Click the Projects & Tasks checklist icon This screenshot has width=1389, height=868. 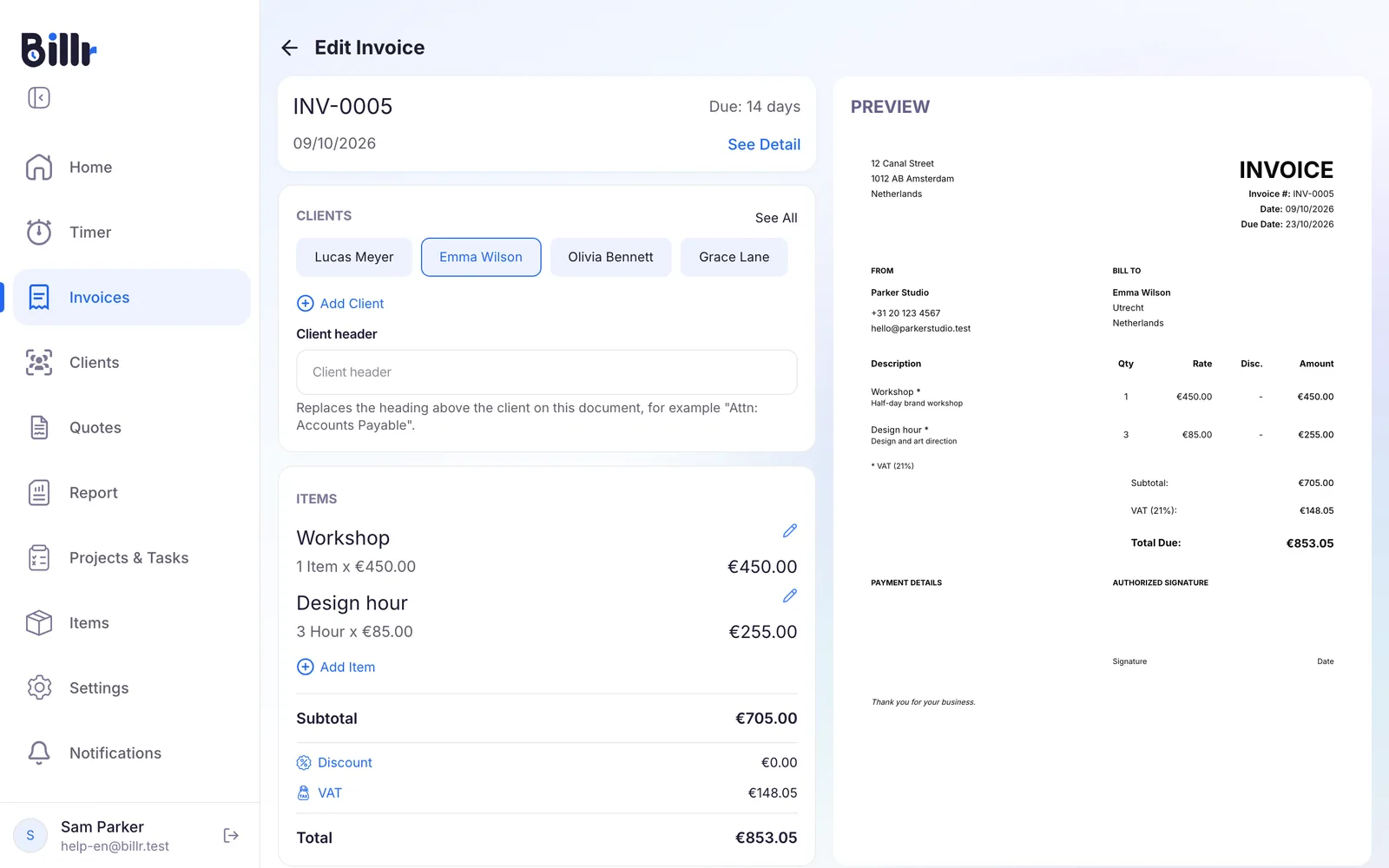click(x=39, y=557)
